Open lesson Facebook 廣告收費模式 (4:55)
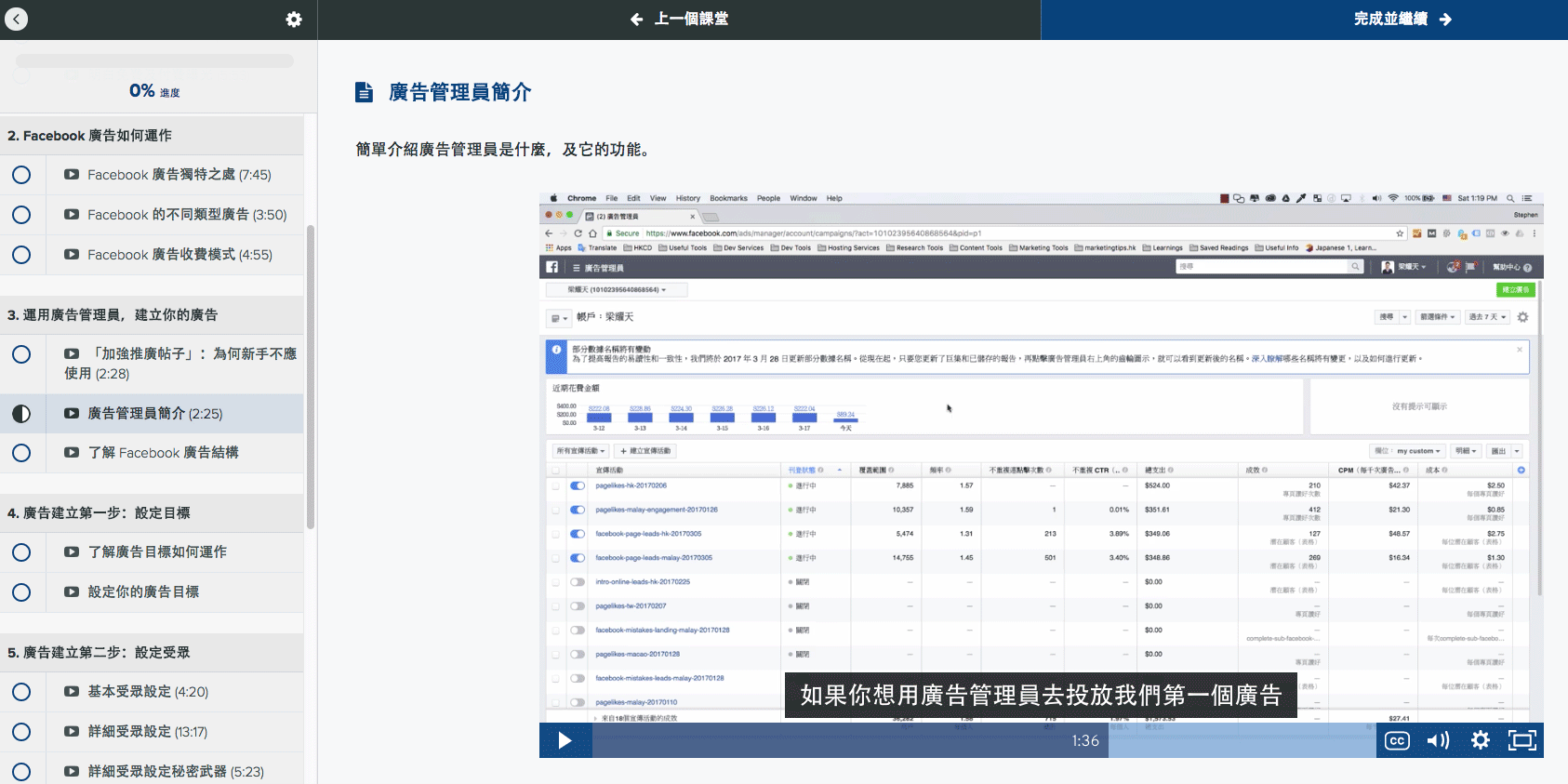This screenshot has width=1568, height=784. coord(179,255)
